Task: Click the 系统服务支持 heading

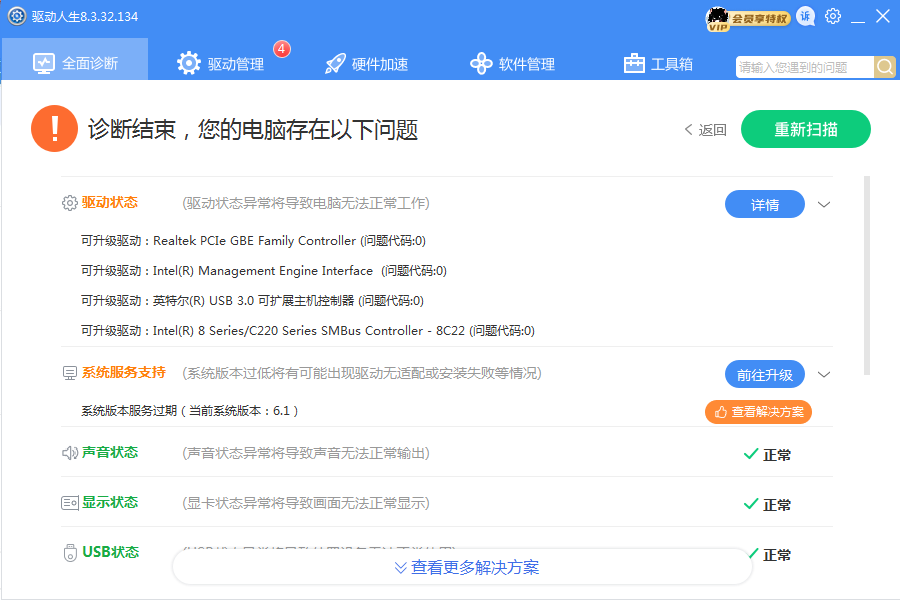Action: coord(123,373)
